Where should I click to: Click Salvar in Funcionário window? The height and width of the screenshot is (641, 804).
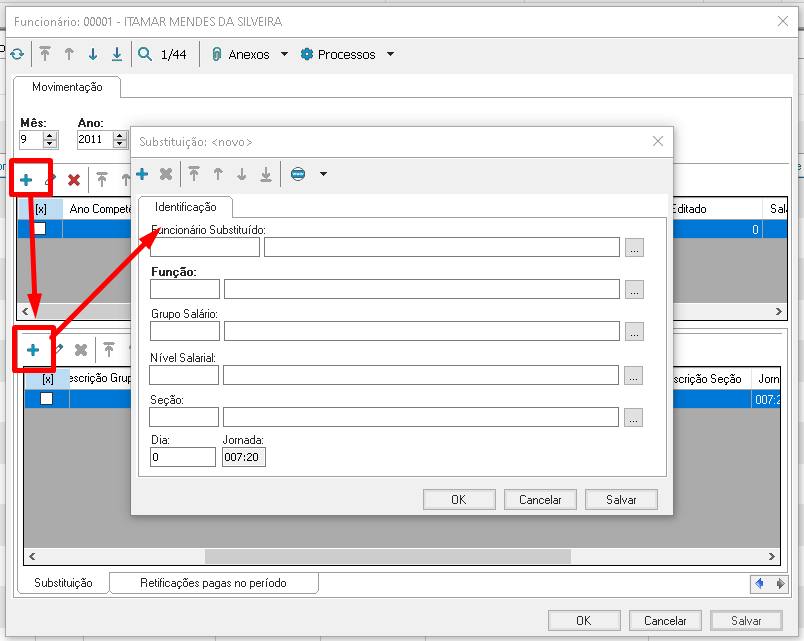click(746, 620)
